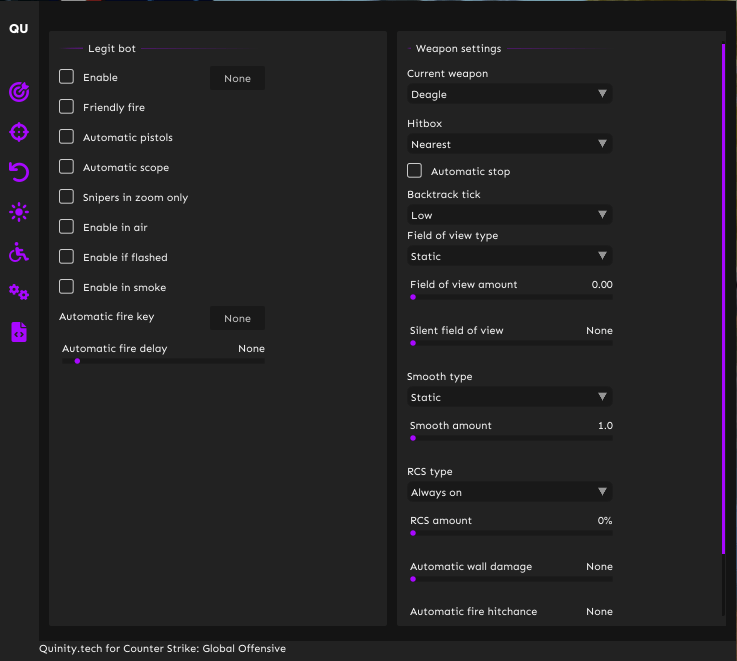Viewport: 737px width, 661px height.
Task: Open the aimbot target icon tab
Action: (x=19, y=92)
